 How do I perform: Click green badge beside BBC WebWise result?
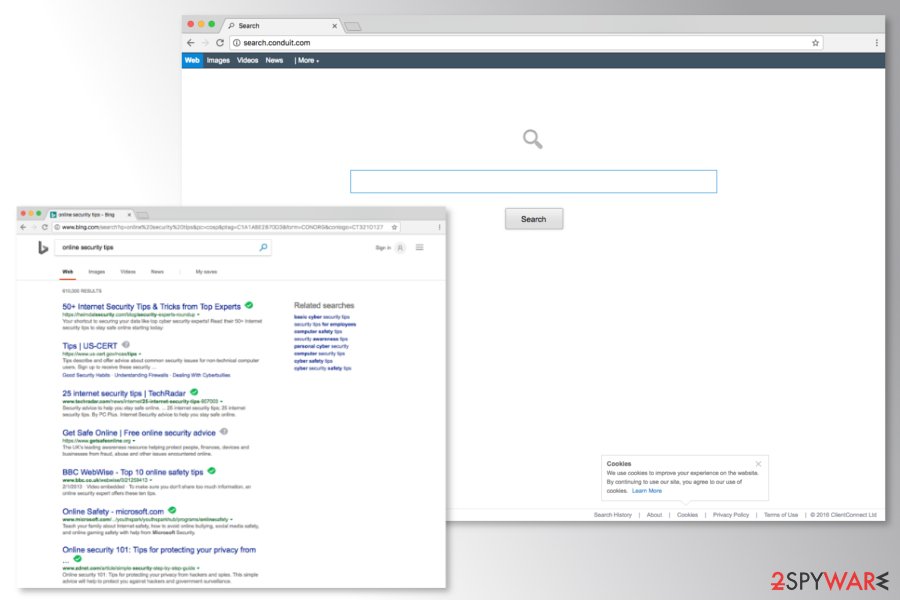point(211,471)
